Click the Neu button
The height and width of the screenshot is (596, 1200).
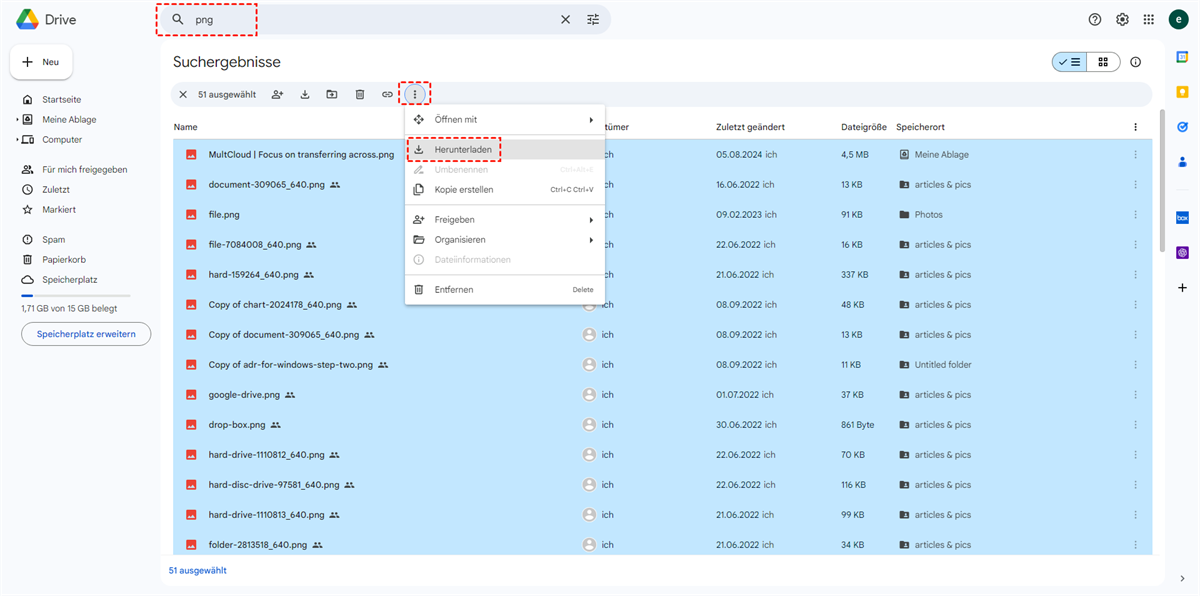[41, 62]
